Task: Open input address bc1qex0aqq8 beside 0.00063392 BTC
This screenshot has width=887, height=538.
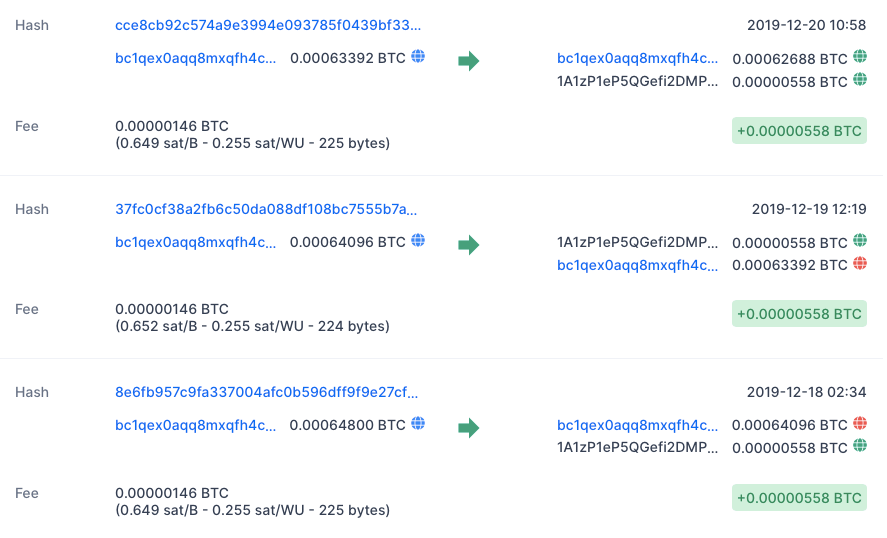Action: (196, 58)
